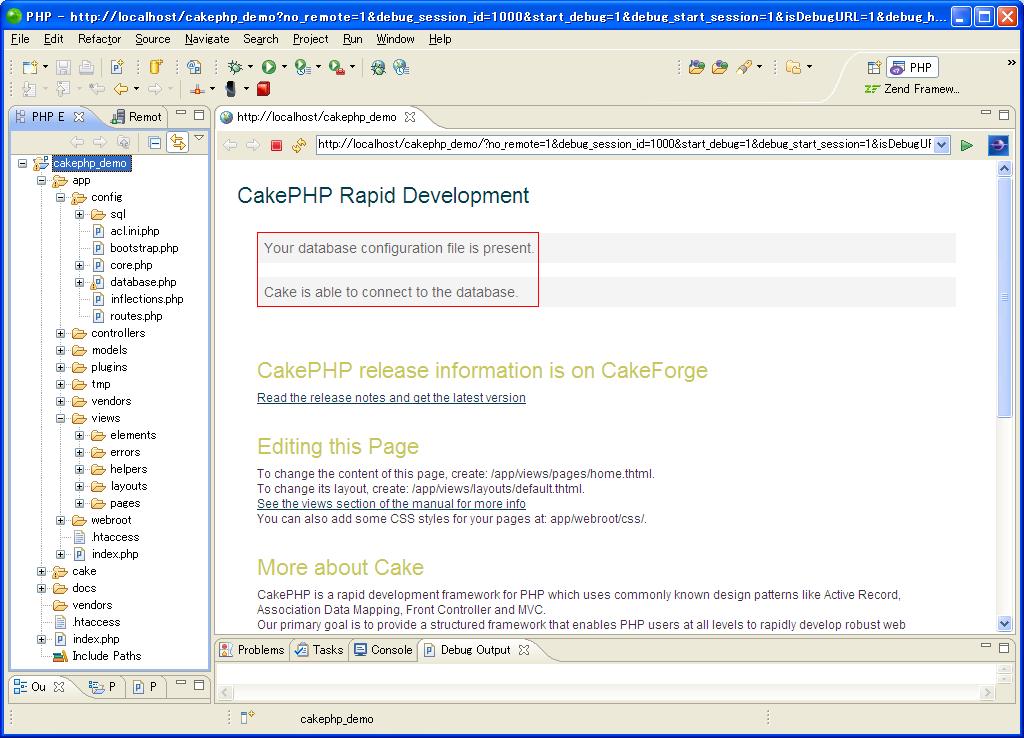Click the release notes link

(391, 398)
